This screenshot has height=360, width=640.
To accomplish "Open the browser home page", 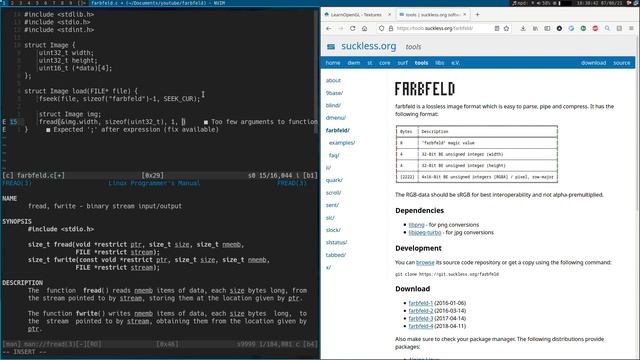I will 364,29.
